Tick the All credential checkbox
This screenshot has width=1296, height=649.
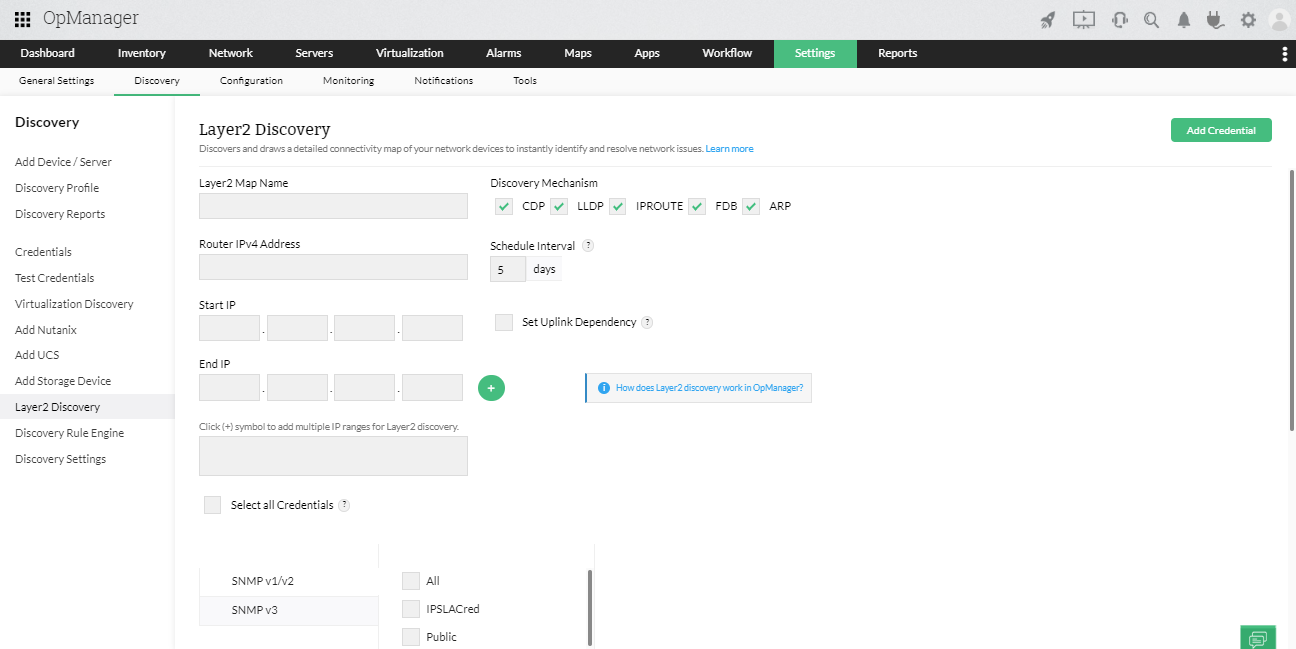pyautogui.click(x=411, y=581)
